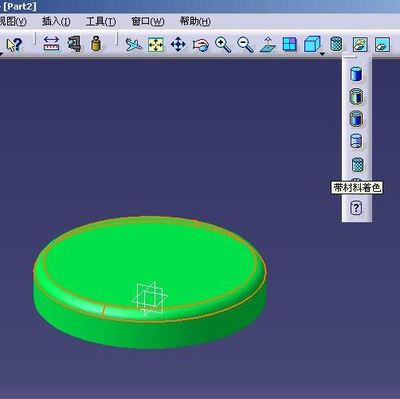Open the Measure Between tool

point(51,44)
